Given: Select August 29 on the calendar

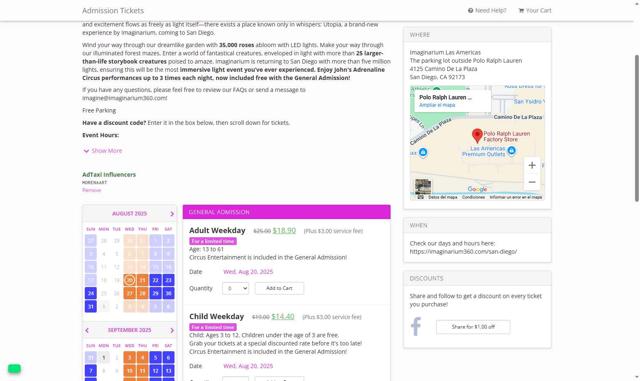Looking at the screenshot, I should tap(156, 293).
